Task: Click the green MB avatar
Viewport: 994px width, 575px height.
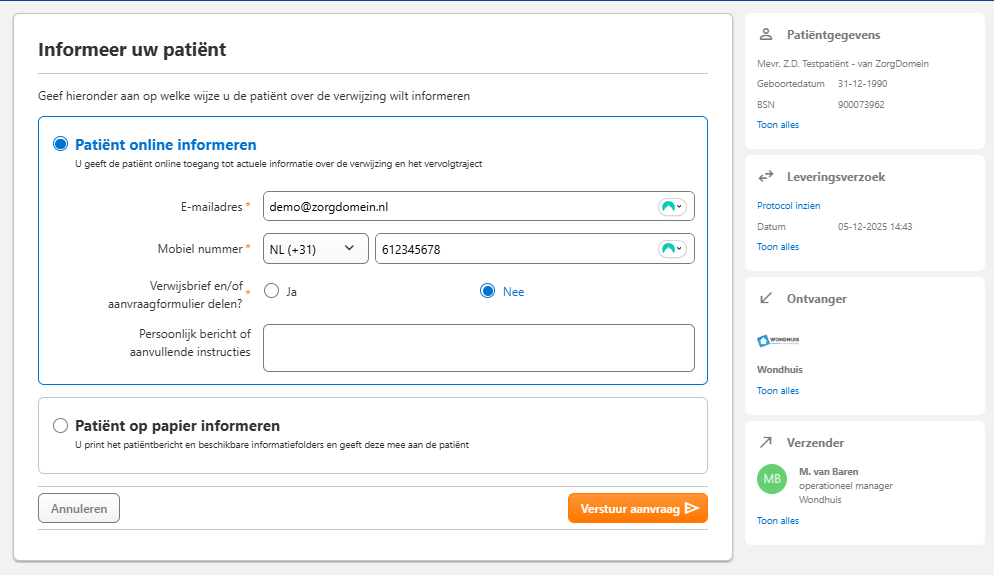Action: pyautogui.click(x=772, y=479)
